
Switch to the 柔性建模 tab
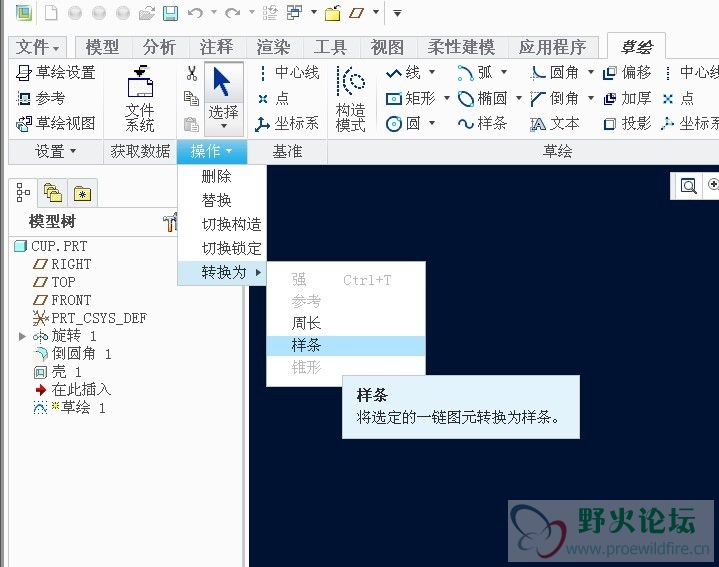tap(461, 47)
